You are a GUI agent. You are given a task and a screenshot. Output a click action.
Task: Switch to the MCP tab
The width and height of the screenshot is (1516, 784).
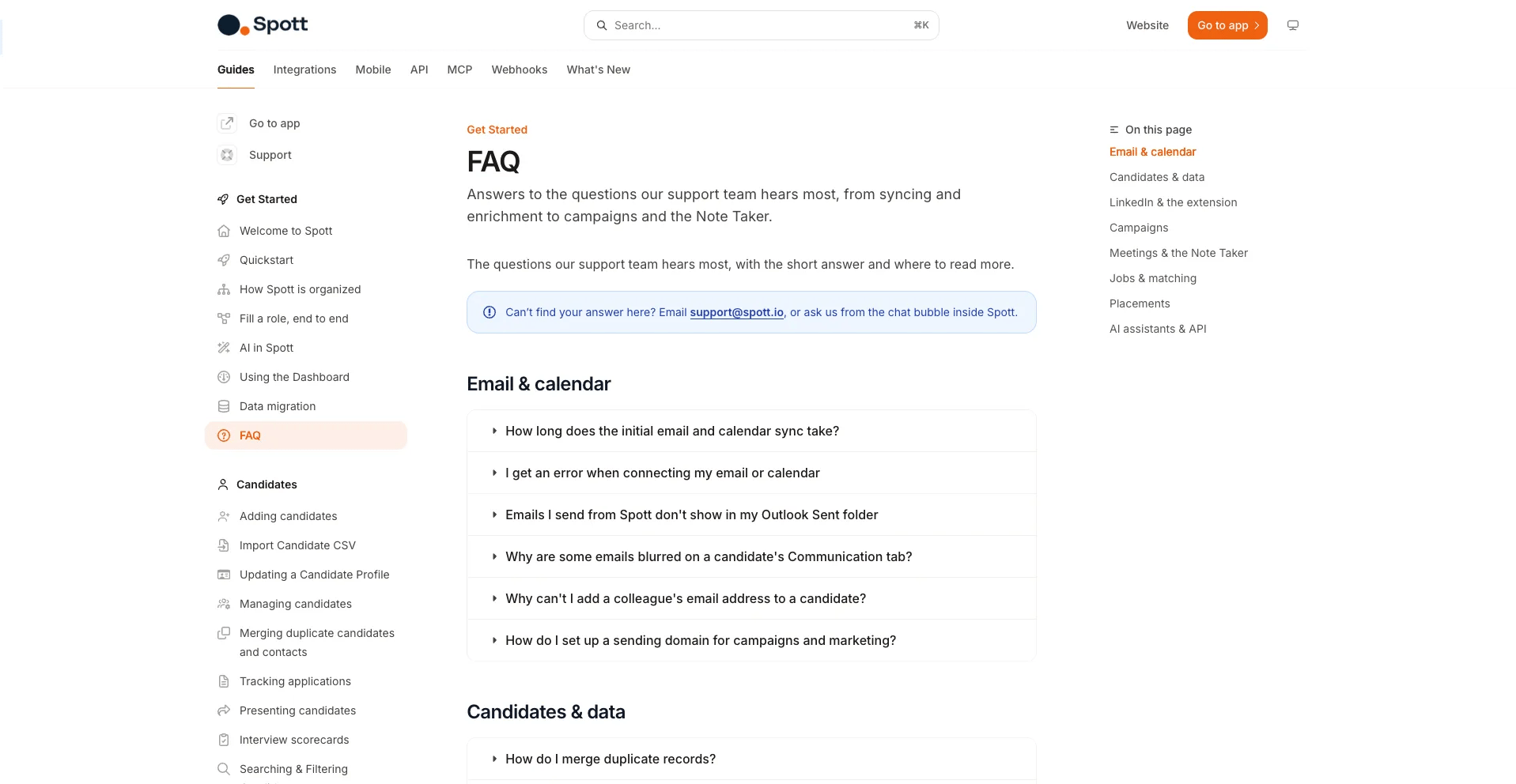459,70
